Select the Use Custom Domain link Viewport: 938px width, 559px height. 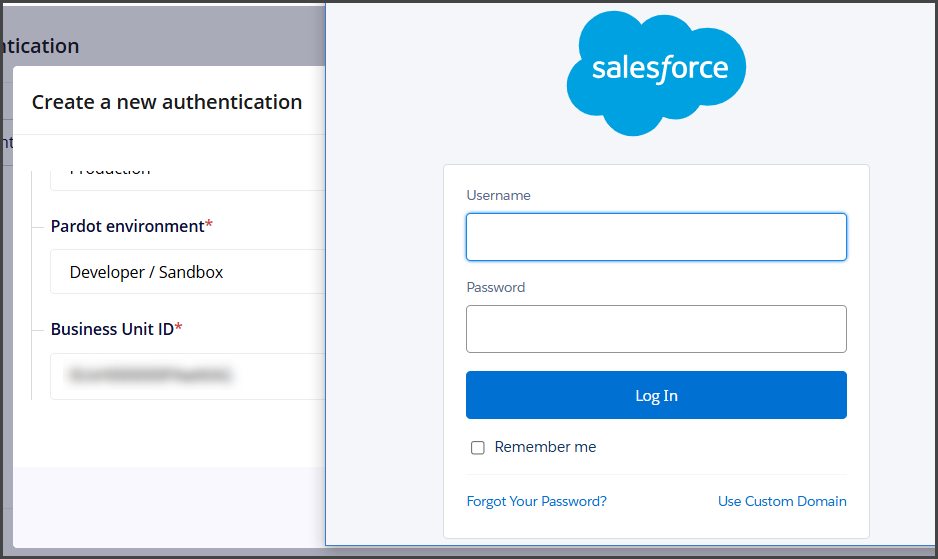(782, 501)
